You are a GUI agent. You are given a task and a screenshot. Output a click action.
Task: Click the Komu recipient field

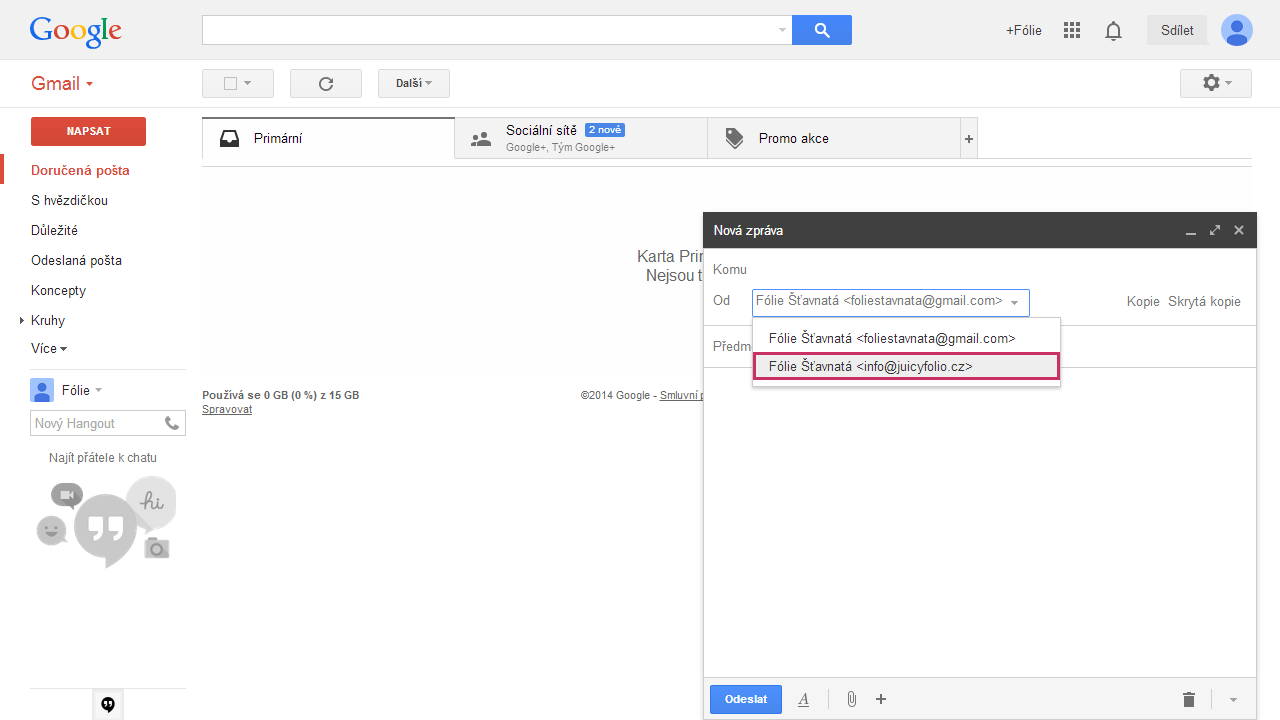(x=980, y=269)
